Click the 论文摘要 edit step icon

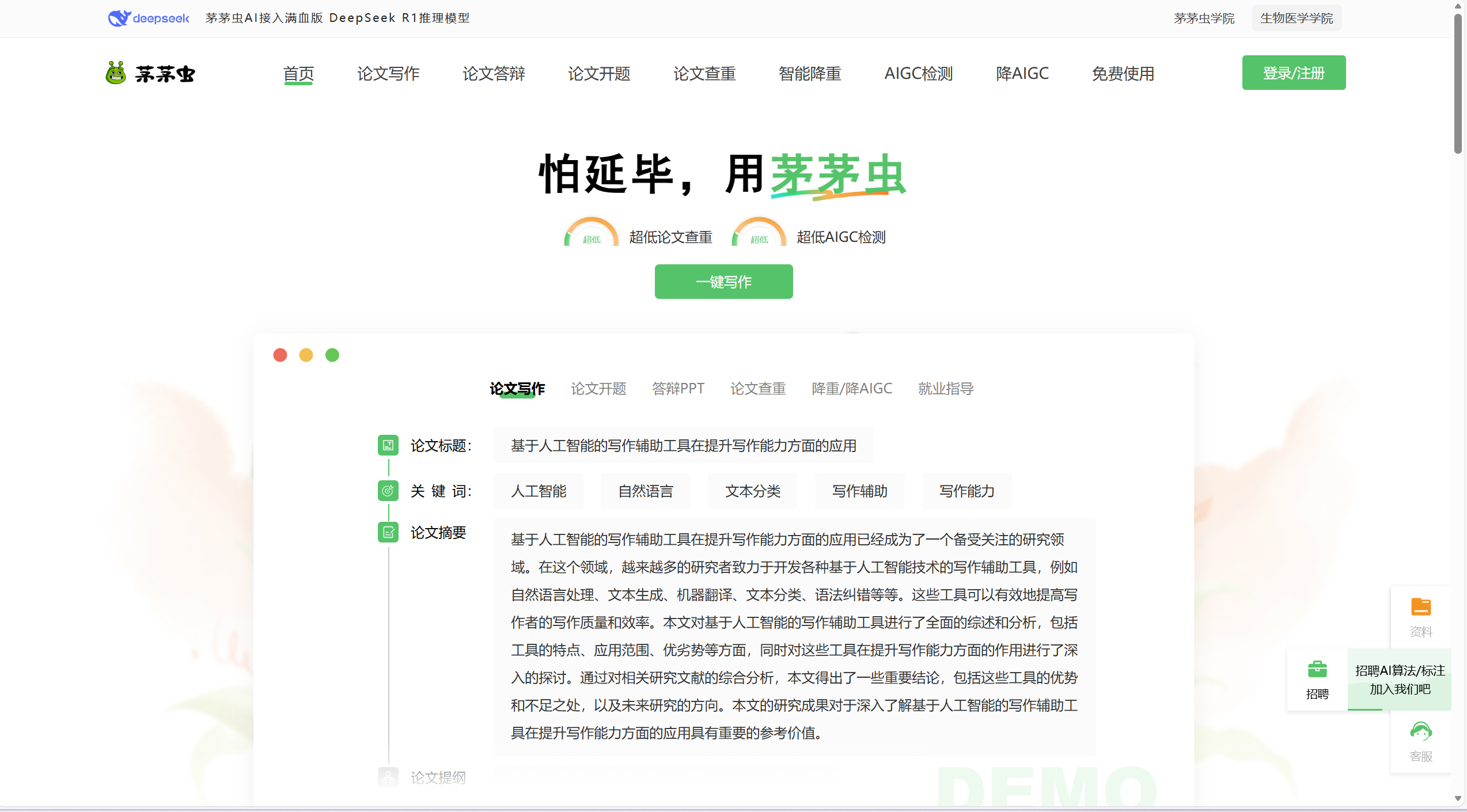[x=388, y=532]
